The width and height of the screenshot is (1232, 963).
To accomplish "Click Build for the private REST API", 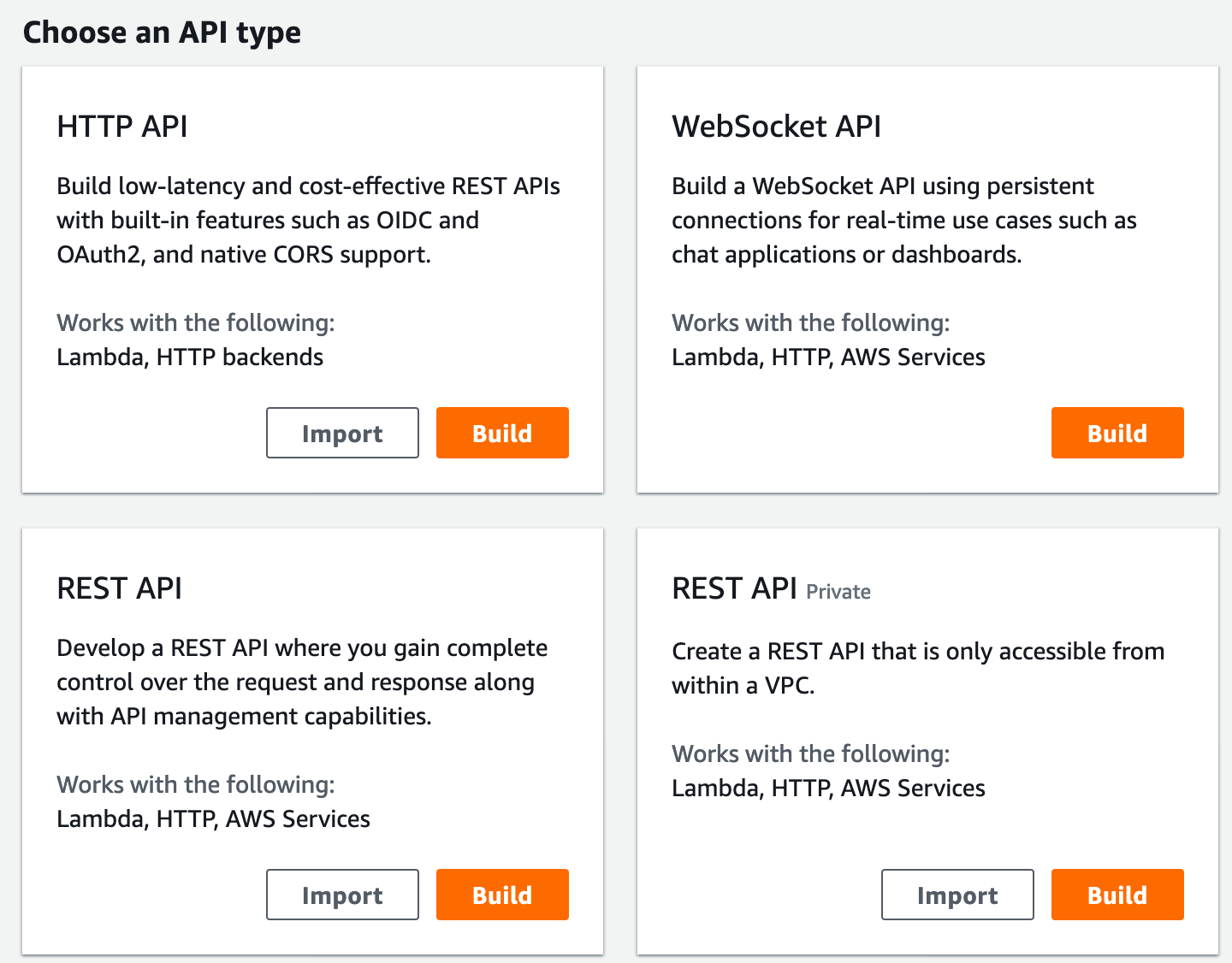I will [x=1117, y=895].
